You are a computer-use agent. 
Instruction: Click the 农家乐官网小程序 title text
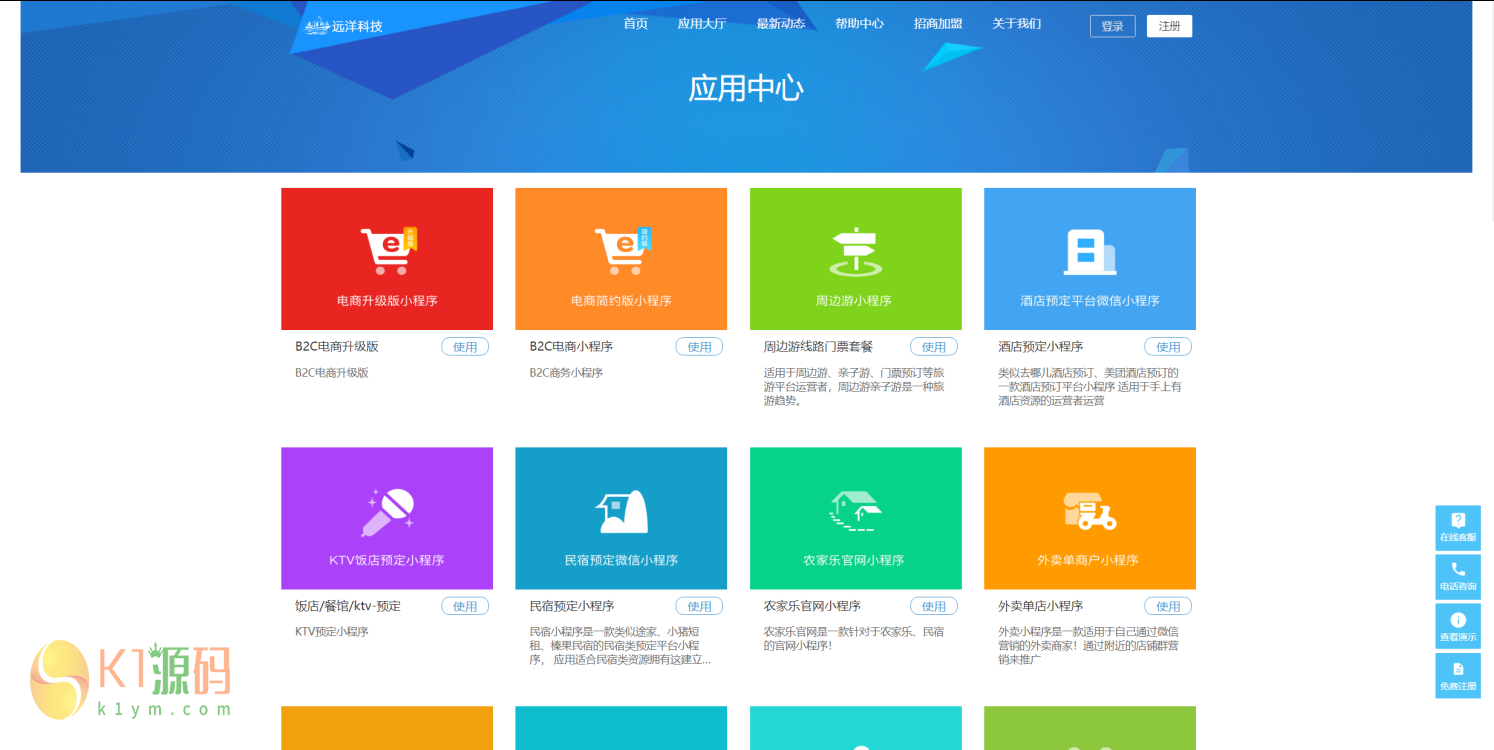click(812, 606)
